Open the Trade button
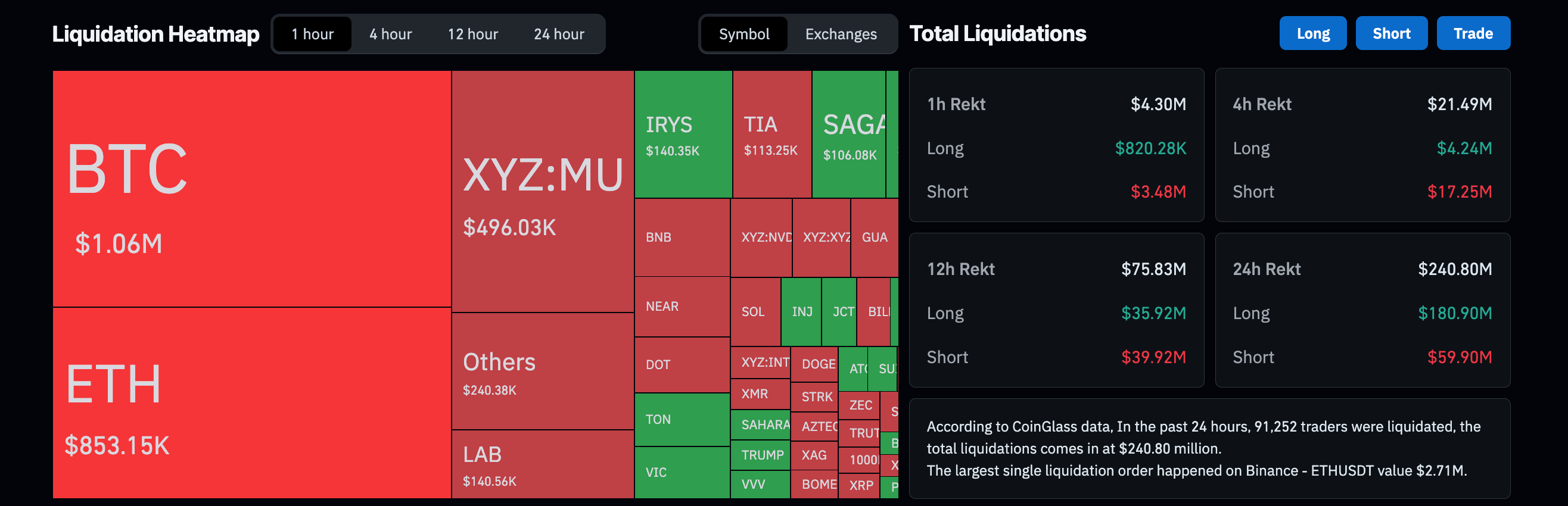The height and width of the screenshot is (506, 1568). (x=1473, y=33)
